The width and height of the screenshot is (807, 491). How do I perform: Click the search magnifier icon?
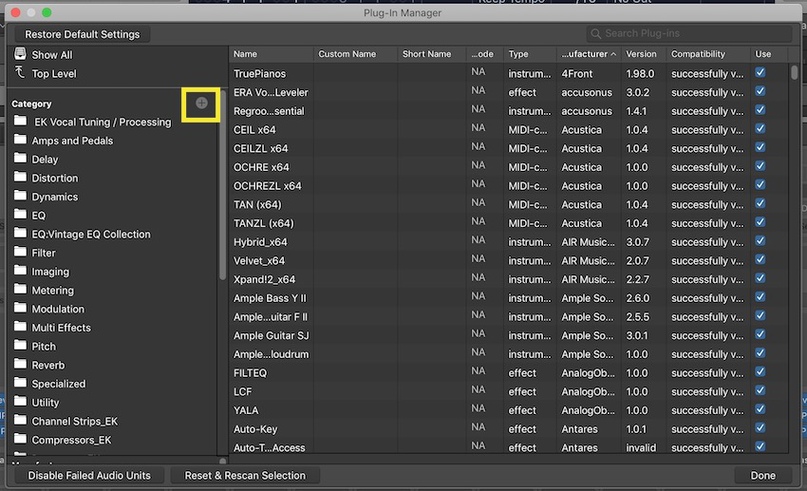tap(595, 33)
